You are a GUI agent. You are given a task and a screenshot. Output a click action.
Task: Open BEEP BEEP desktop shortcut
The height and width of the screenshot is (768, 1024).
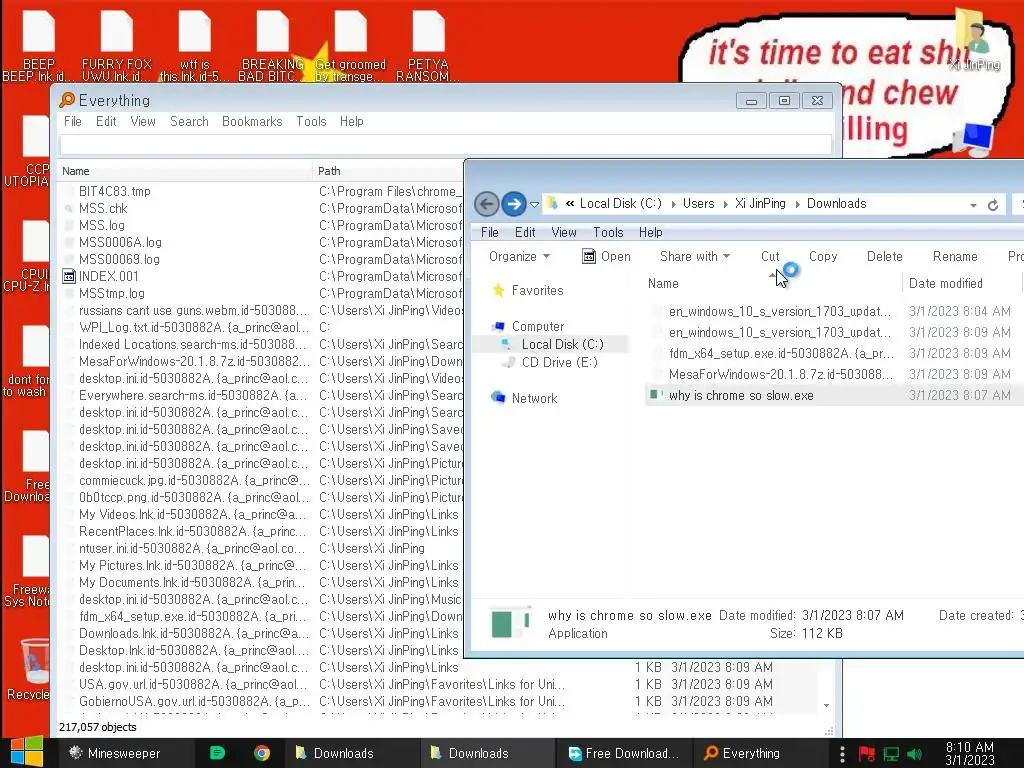click(x=39, y=46)
